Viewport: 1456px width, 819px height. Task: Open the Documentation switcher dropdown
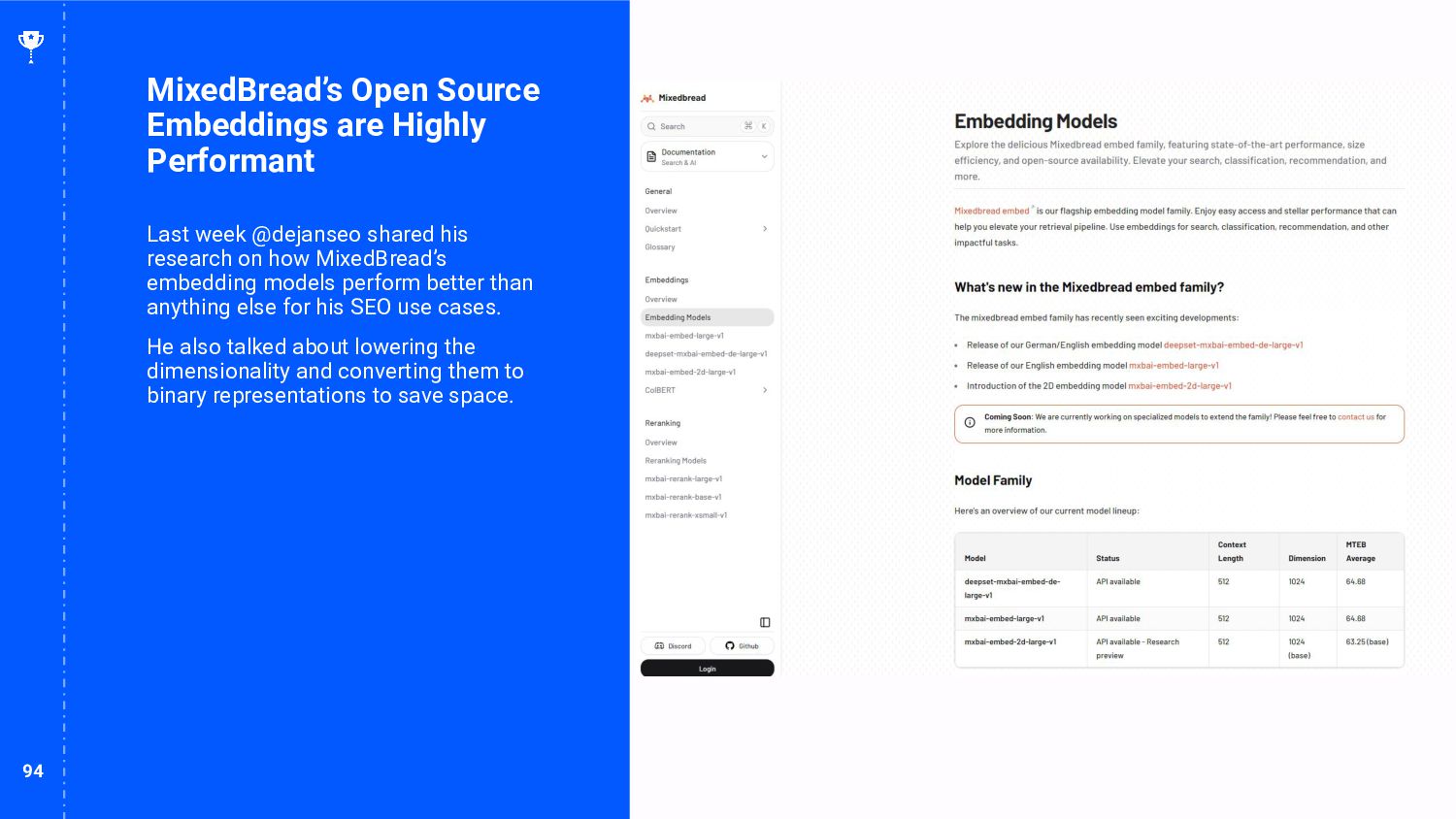click(708, 157)
